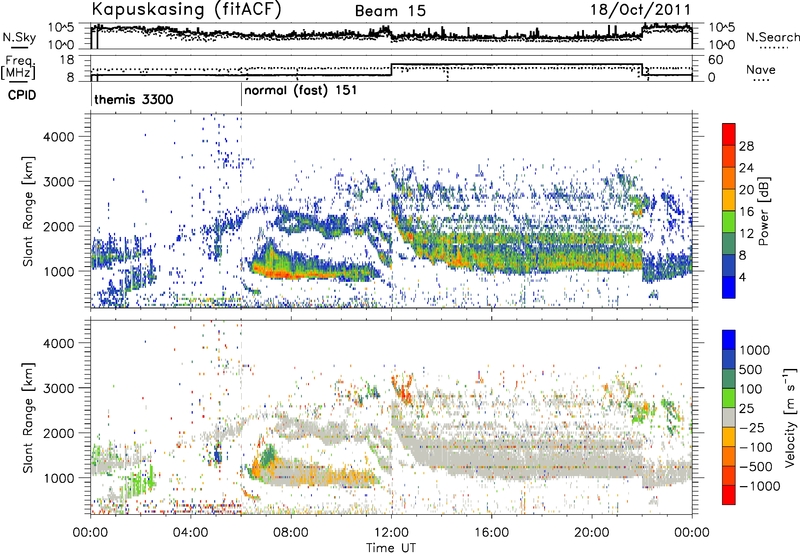Click the 'Freq. [MHz]' axis label
This screenshot has height=554, width=800.
coord(20,67)
